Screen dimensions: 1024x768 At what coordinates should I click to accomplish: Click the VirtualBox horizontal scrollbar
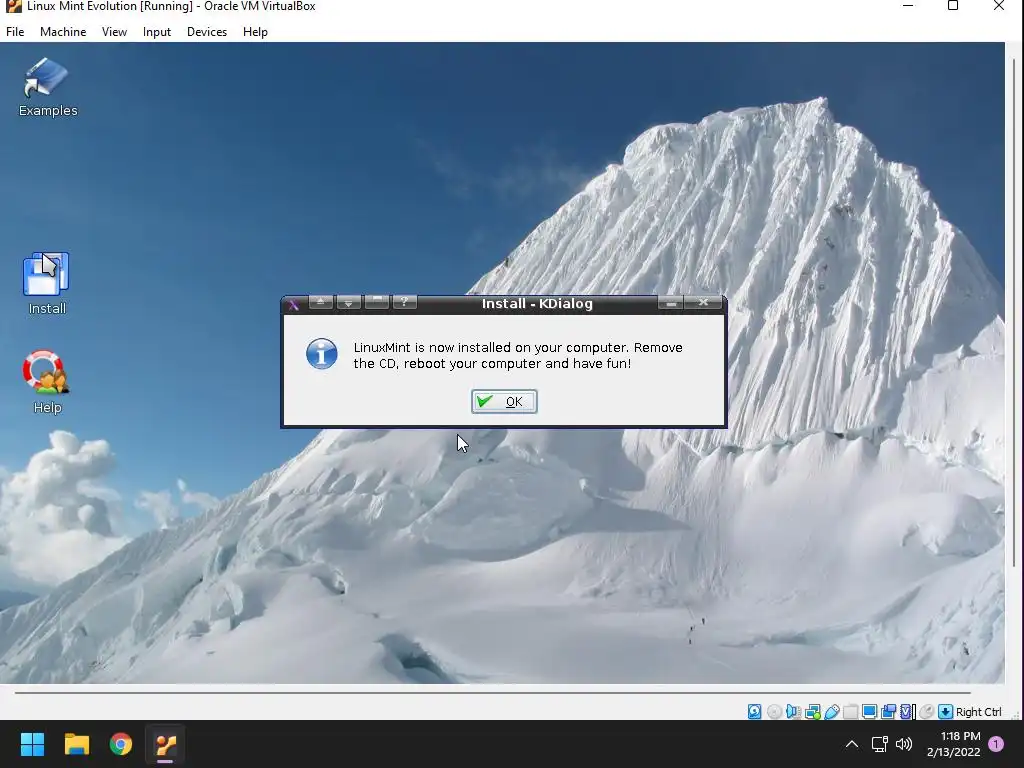pos(492,692)
